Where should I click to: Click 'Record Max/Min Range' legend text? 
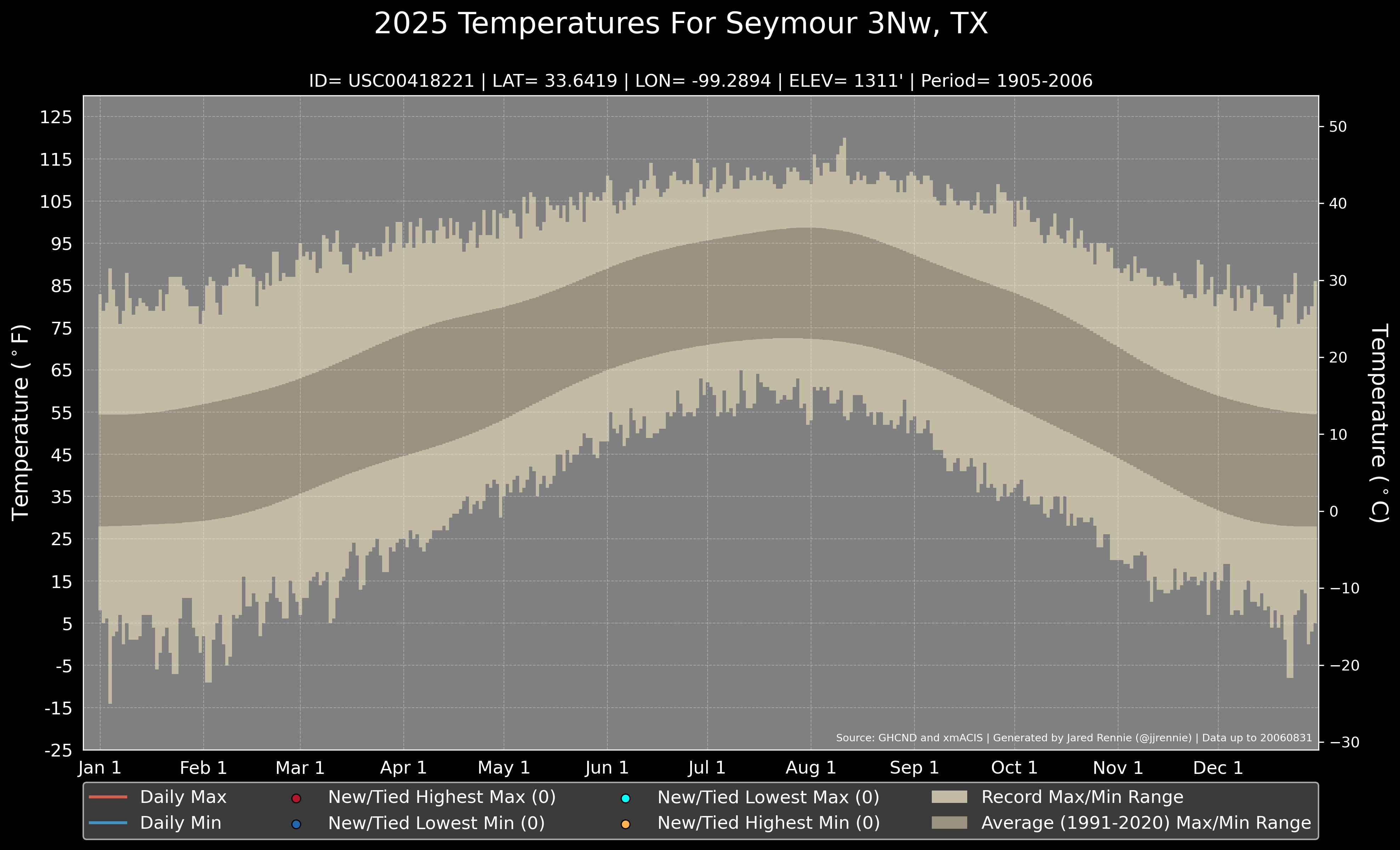pyautogui.click(x=1082, y=797)
